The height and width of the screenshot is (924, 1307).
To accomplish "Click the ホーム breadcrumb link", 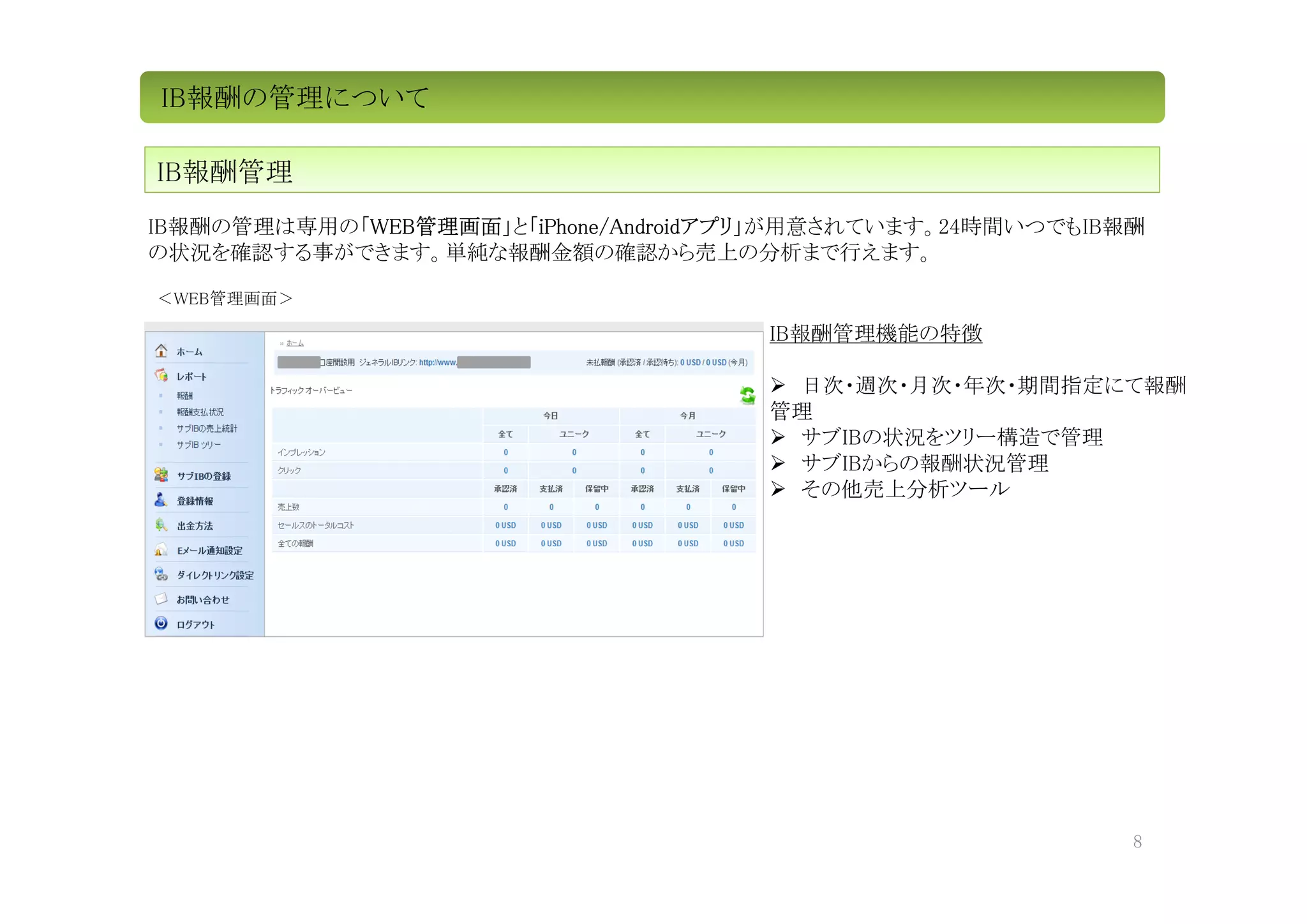I will coord(295,343).
